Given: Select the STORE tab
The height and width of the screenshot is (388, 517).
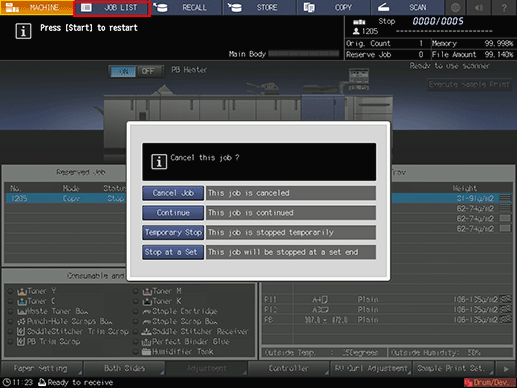Looking at the screenshot, I should 260,7.
